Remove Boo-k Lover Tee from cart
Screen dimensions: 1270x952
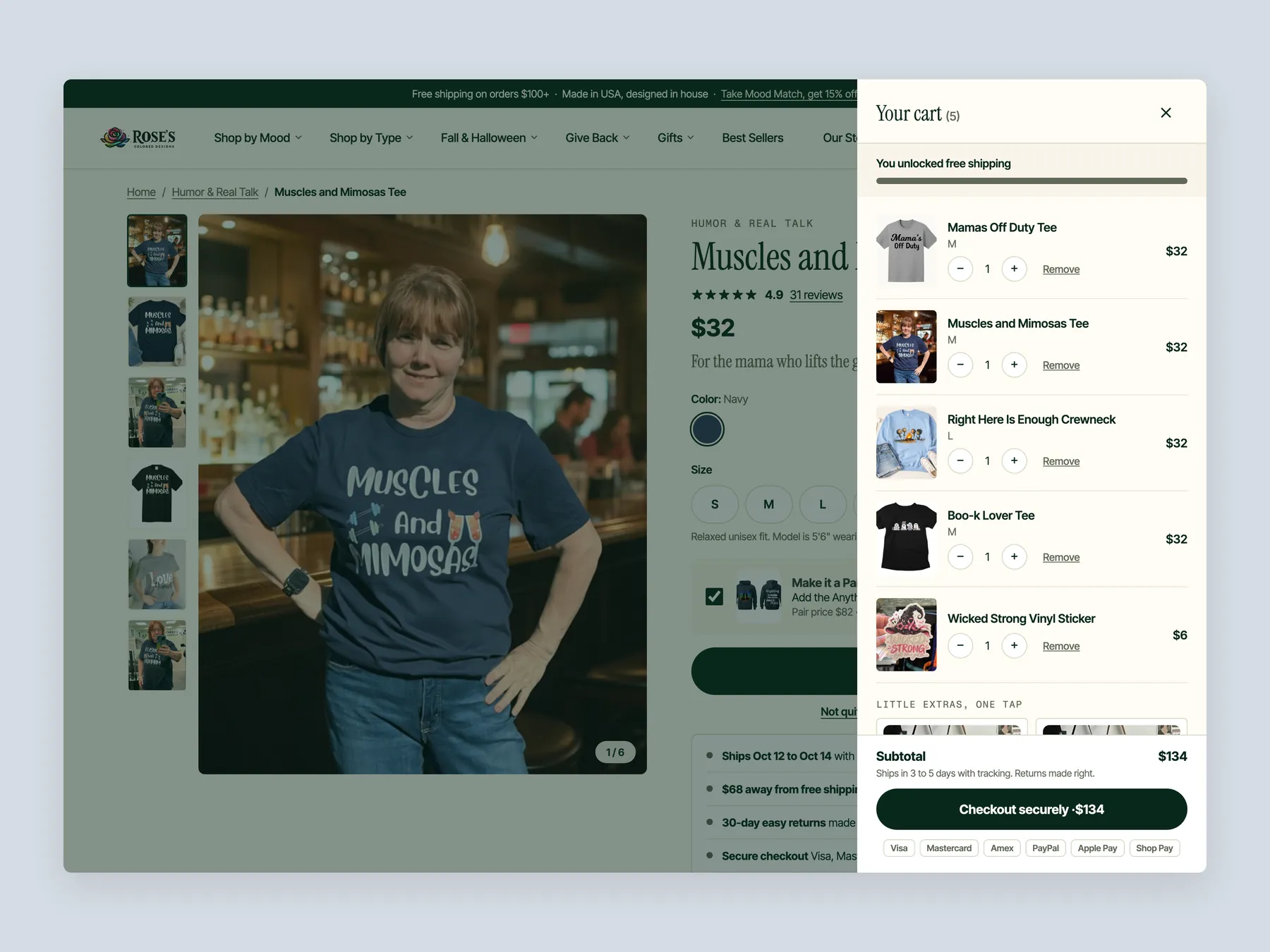(1061, 557)
